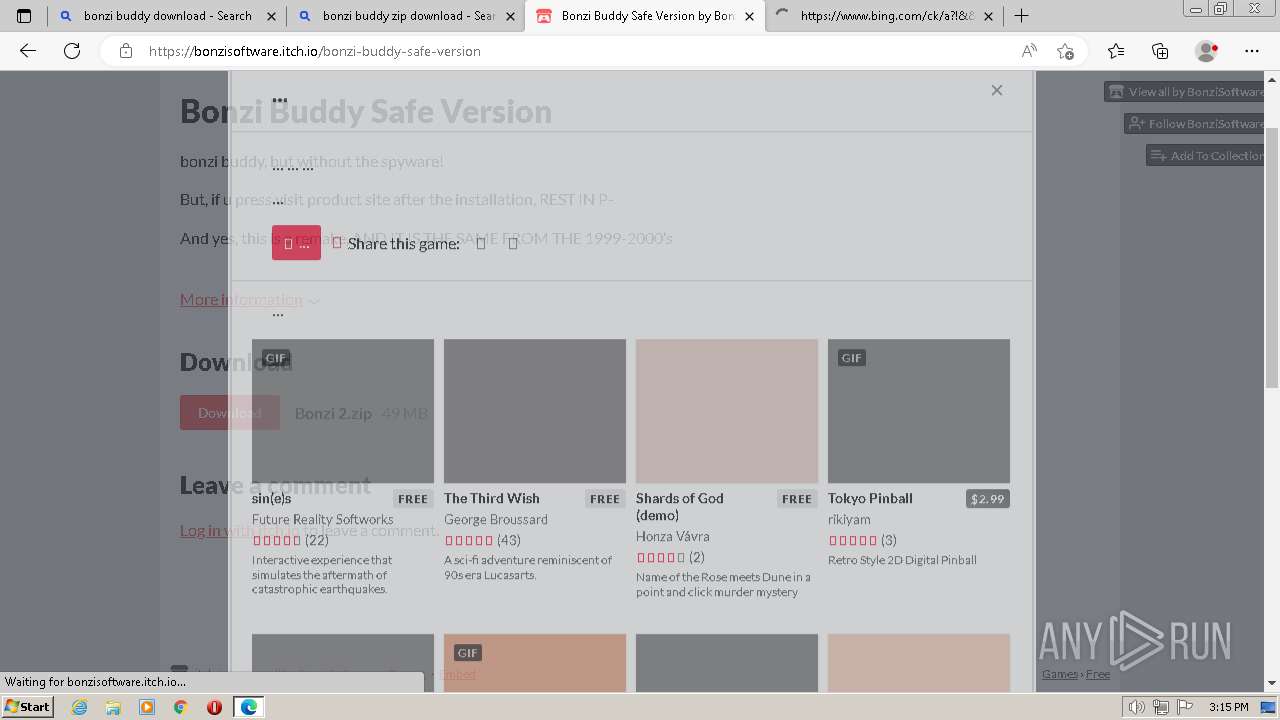Close the loading bing.com tab
This screenshot has width=1280, height=720.
(x=989, y=16)
